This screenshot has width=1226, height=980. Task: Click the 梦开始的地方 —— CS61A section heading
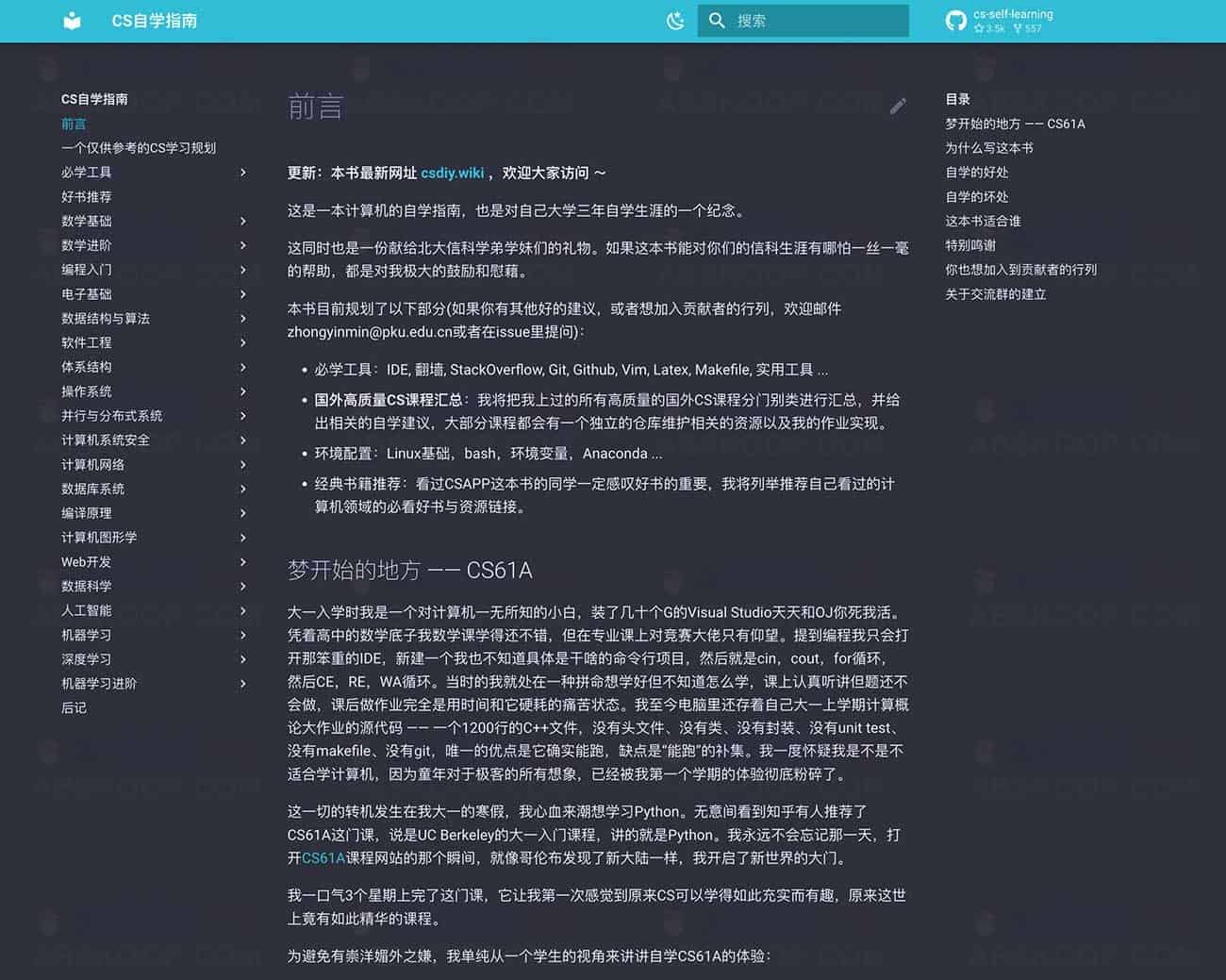[410, 571]
